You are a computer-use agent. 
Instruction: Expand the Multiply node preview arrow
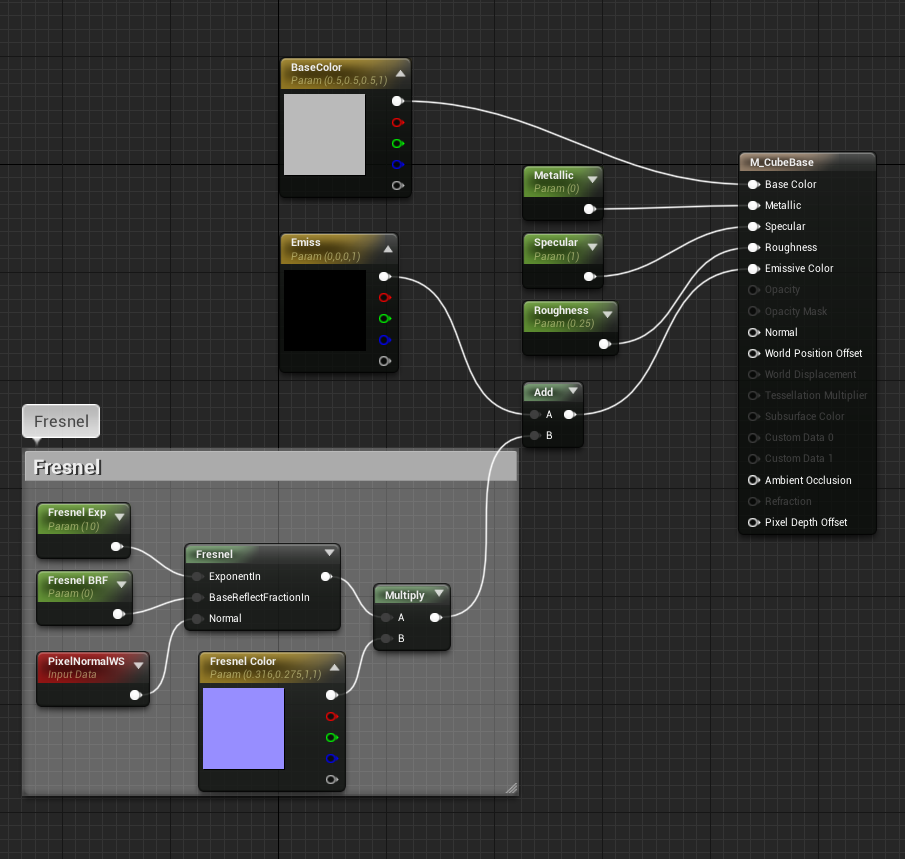coord(439,593)
